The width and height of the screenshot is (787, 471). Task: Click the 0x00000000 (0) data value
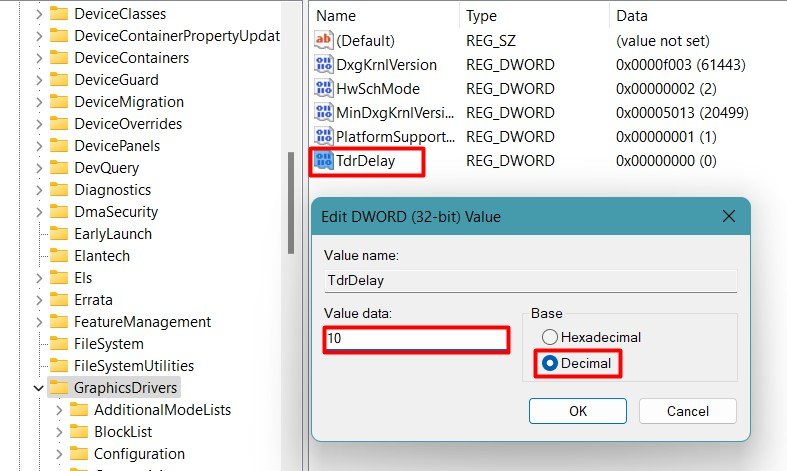pos(666,161)
